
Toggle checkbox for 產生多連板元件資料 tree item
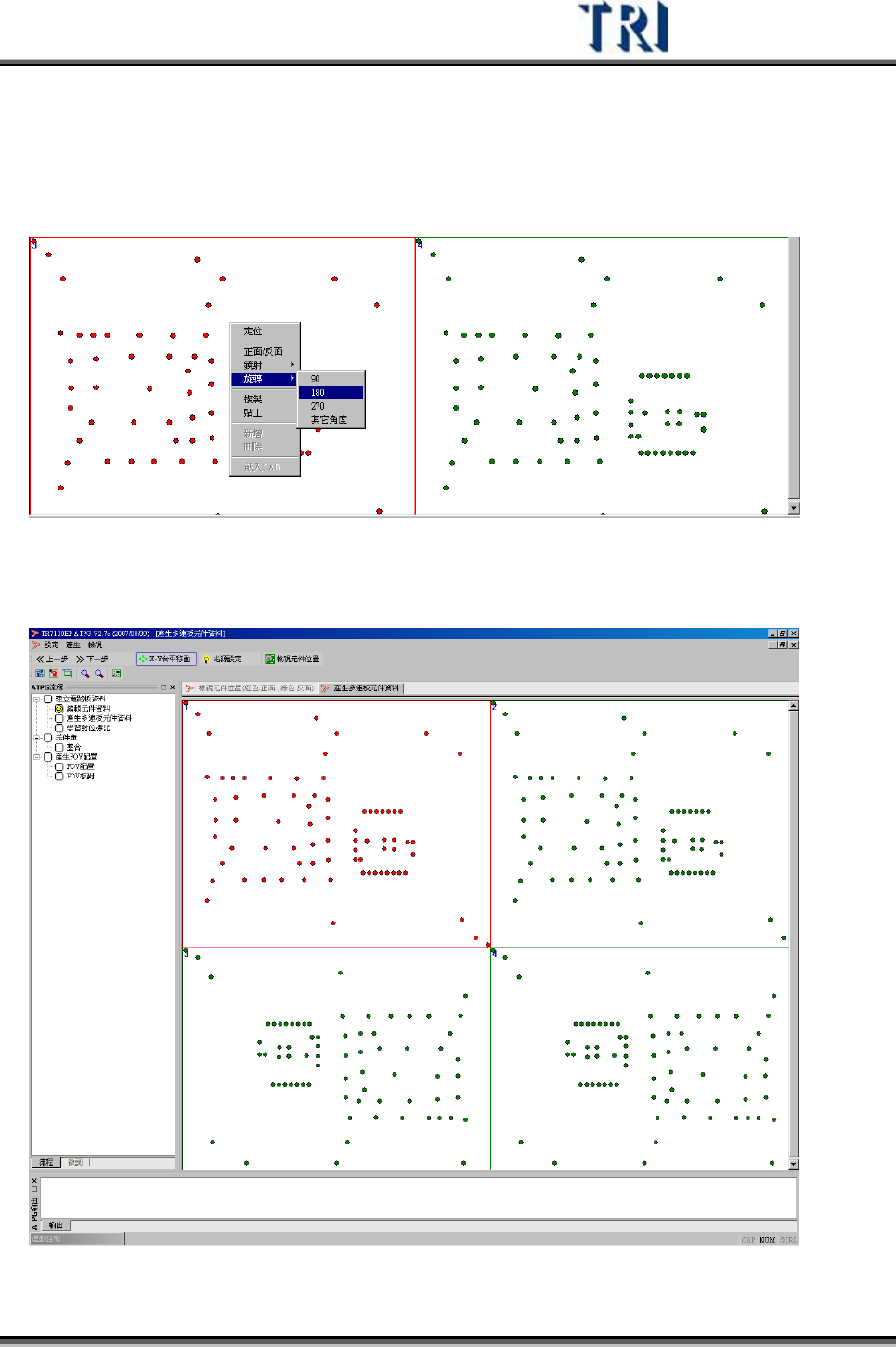59,718
